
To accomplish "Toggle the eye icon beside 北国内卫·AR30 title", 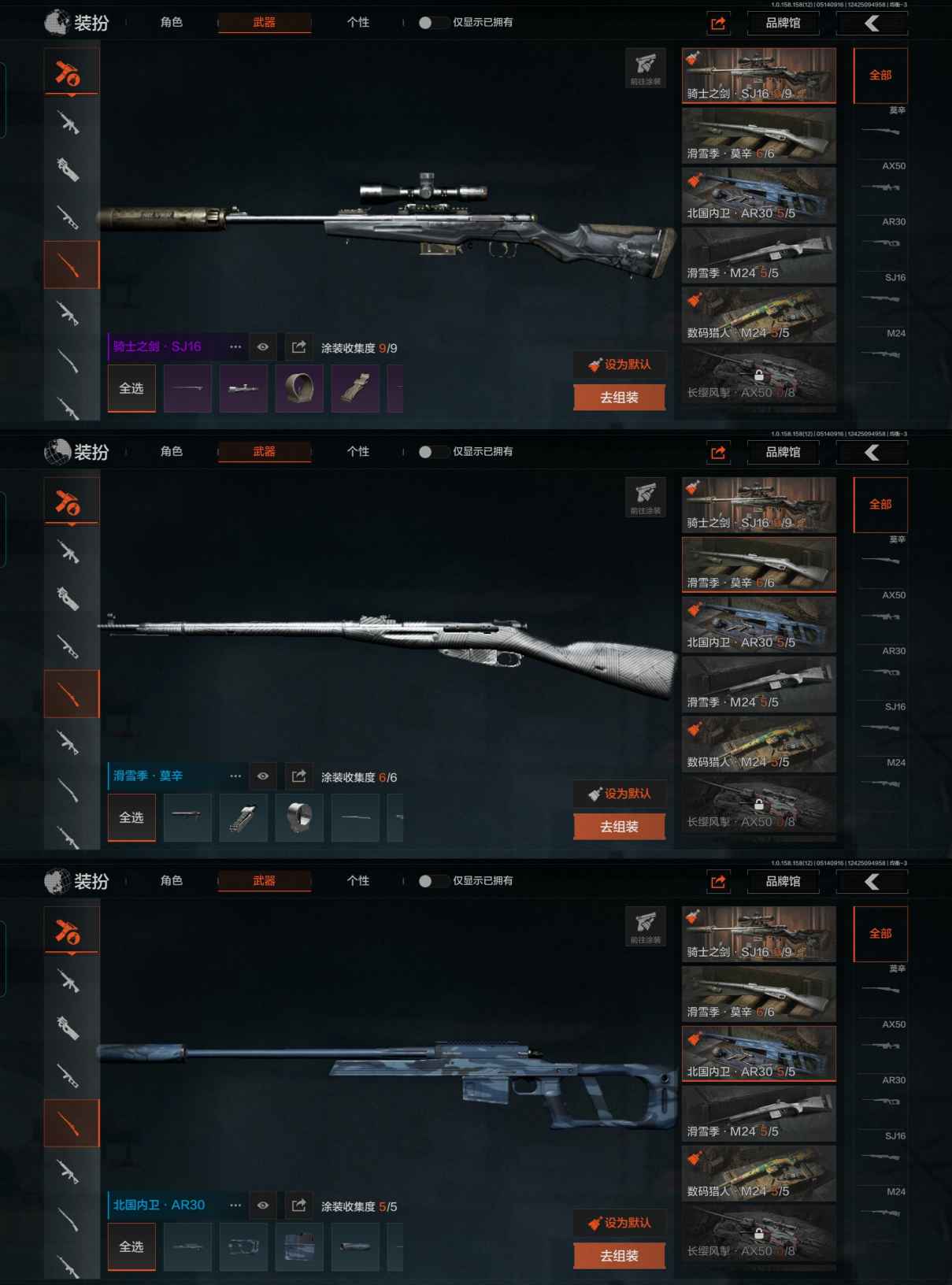I will [x=263, y=1205].
